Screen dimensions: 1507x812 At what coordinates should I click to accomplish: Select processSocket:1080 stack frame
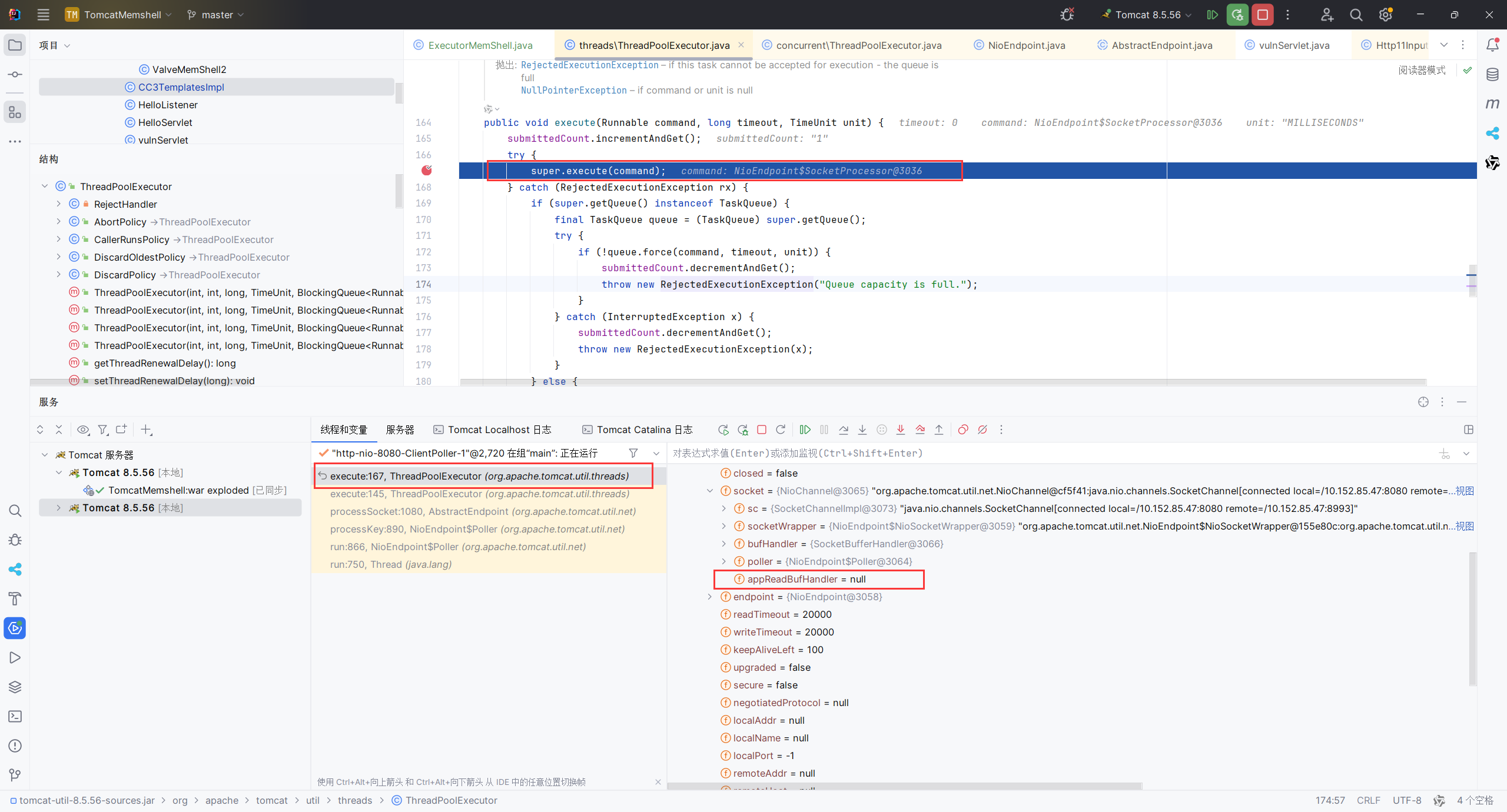click(483, 511)
